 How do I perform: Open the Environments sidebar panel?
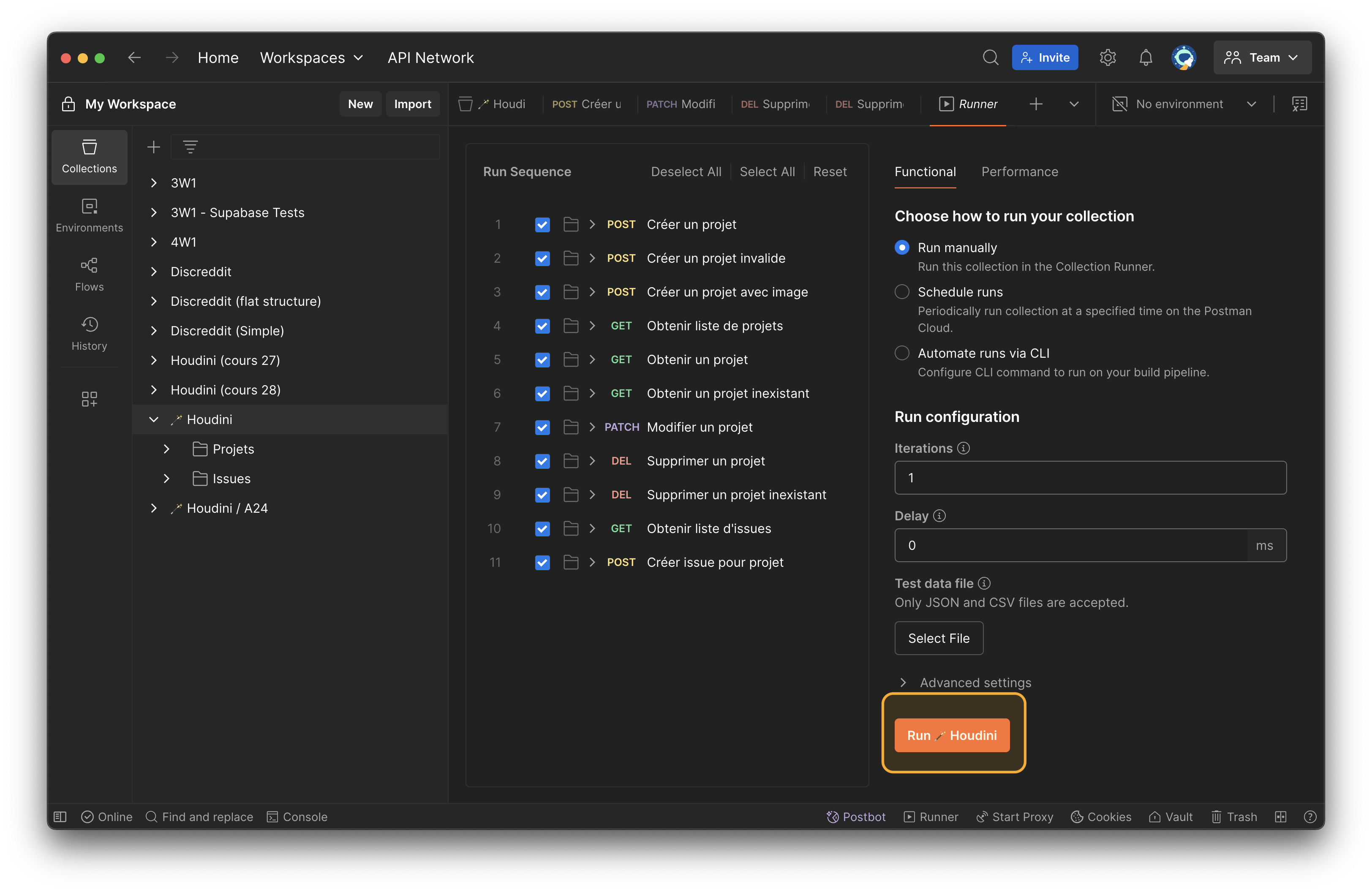(x=90, y=216)
